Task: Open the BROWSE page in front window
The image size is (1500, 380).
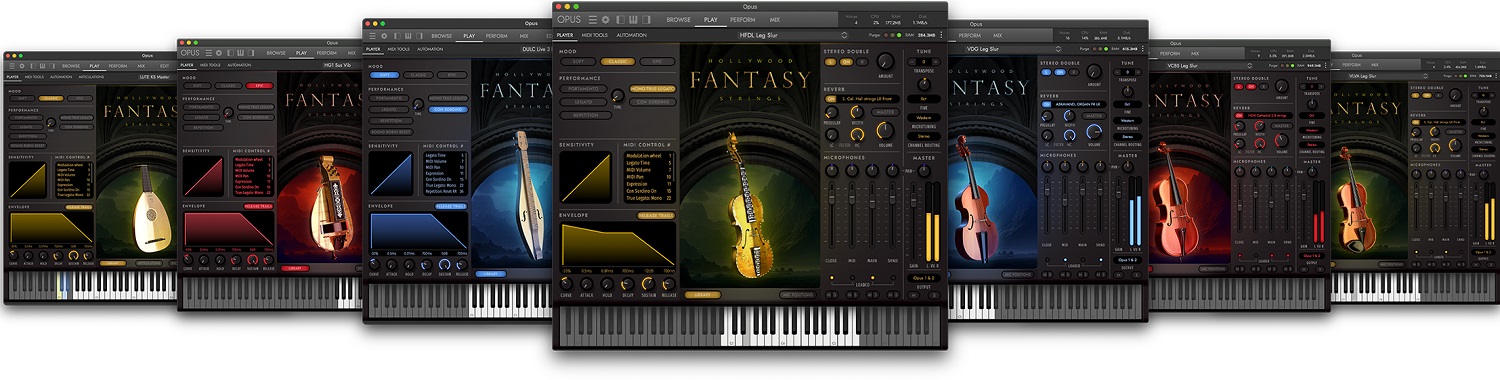Action: [x=678, y=19]
